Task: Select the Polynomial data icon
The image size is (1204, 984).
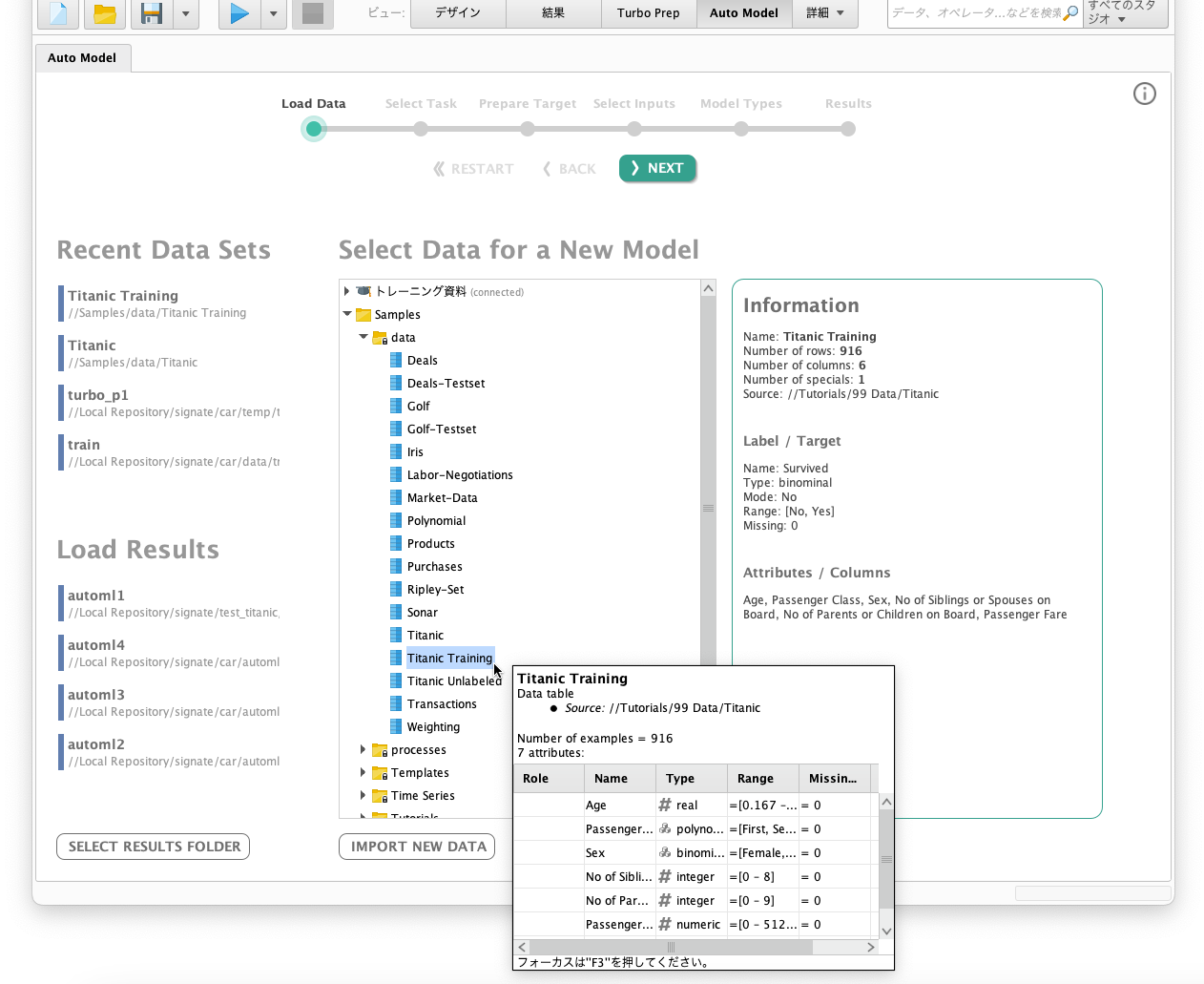Action: coord(395,520)
